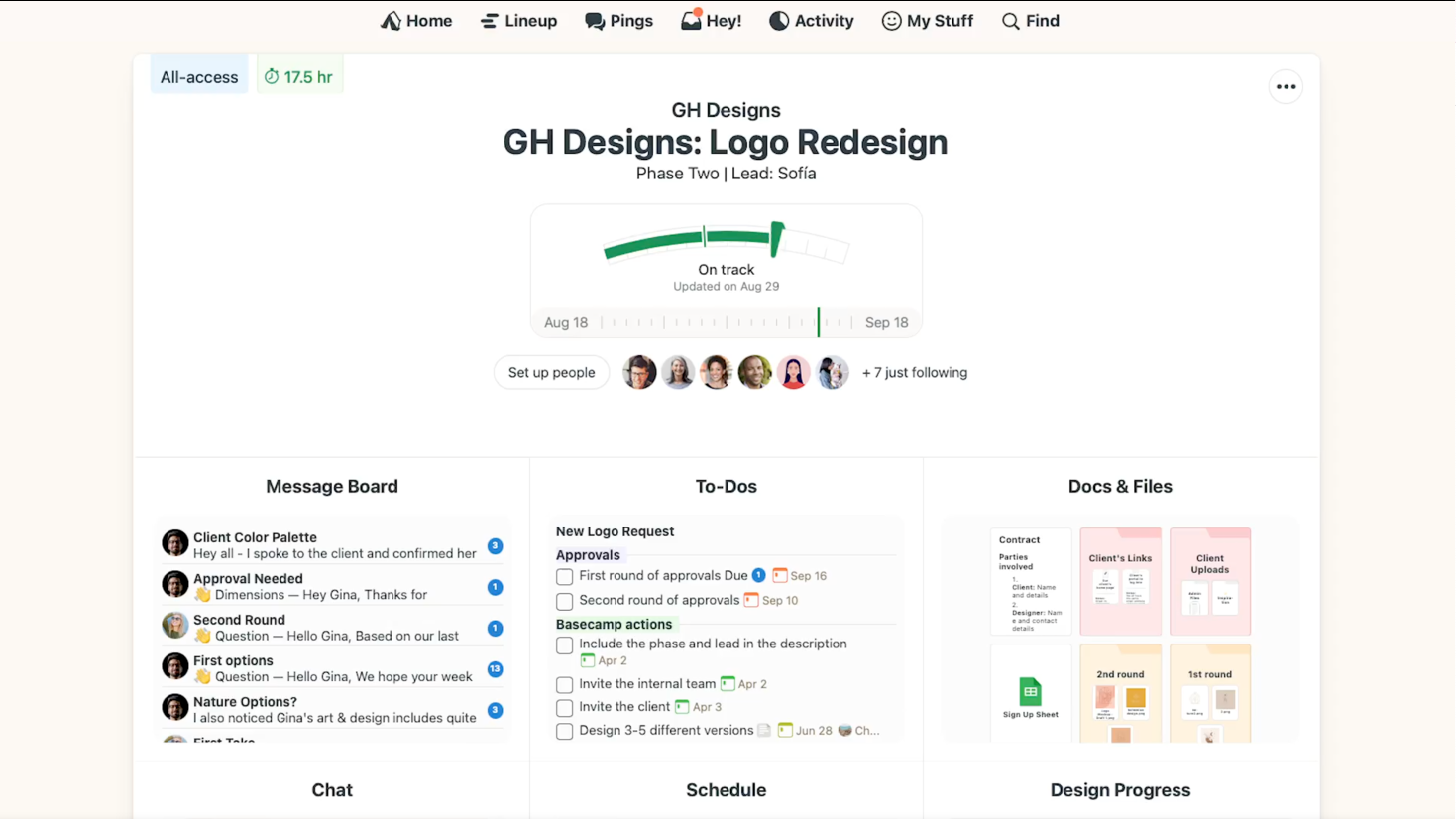Open the New Logo Request to-do list
Screen dimensions: 1456x819
[615, 531]
